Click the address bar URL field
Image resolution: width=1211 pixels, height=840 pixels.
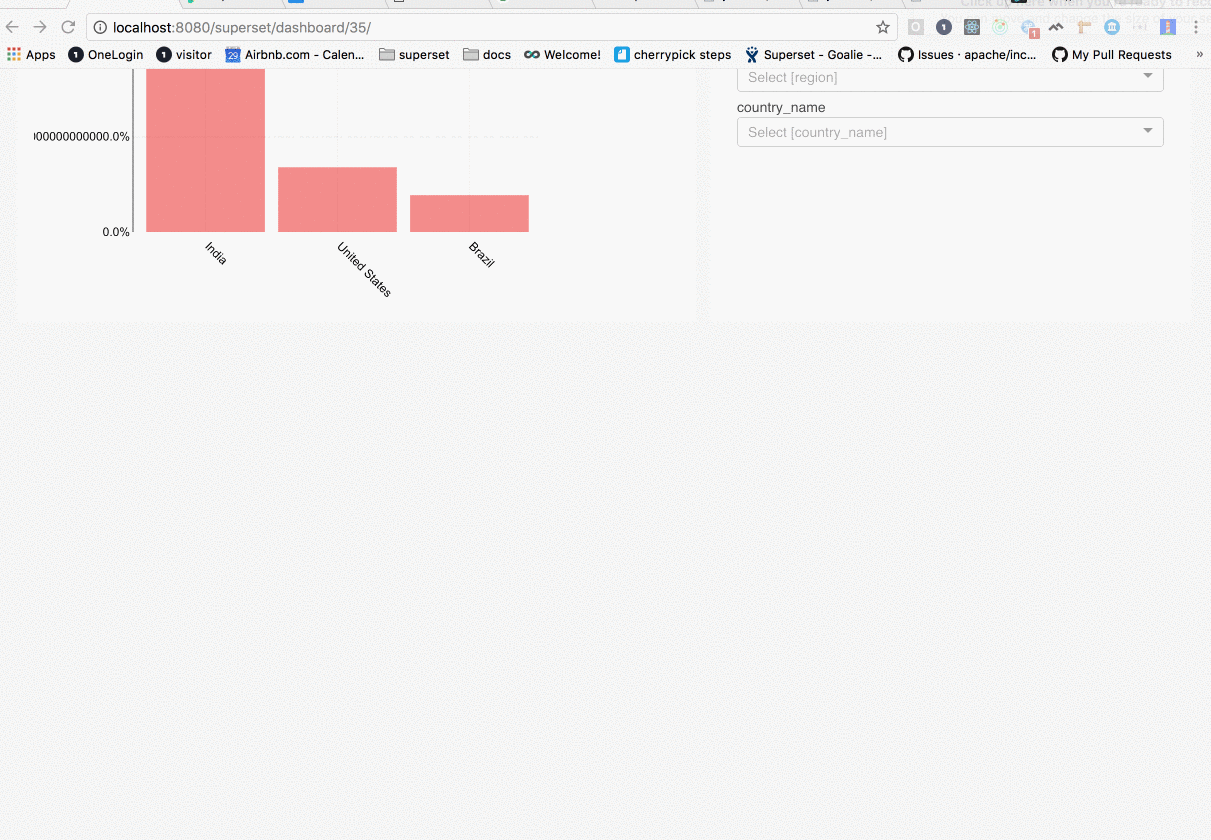click(490, 27)
